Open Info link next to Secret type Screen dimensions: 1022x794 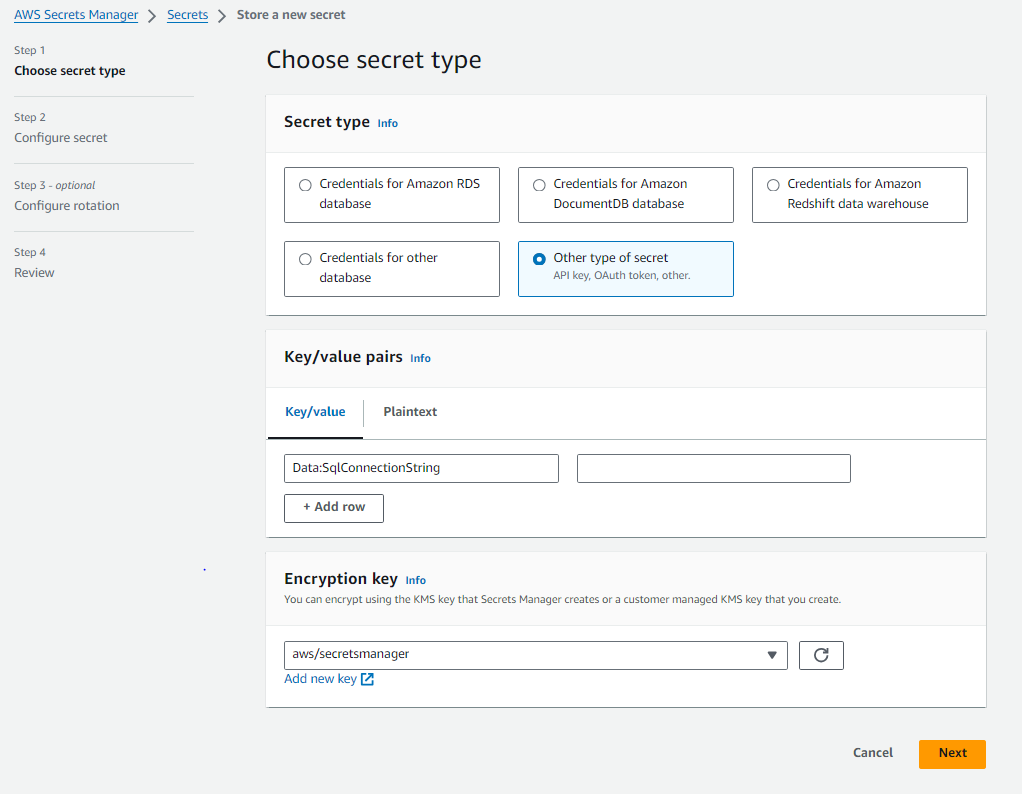387,124
